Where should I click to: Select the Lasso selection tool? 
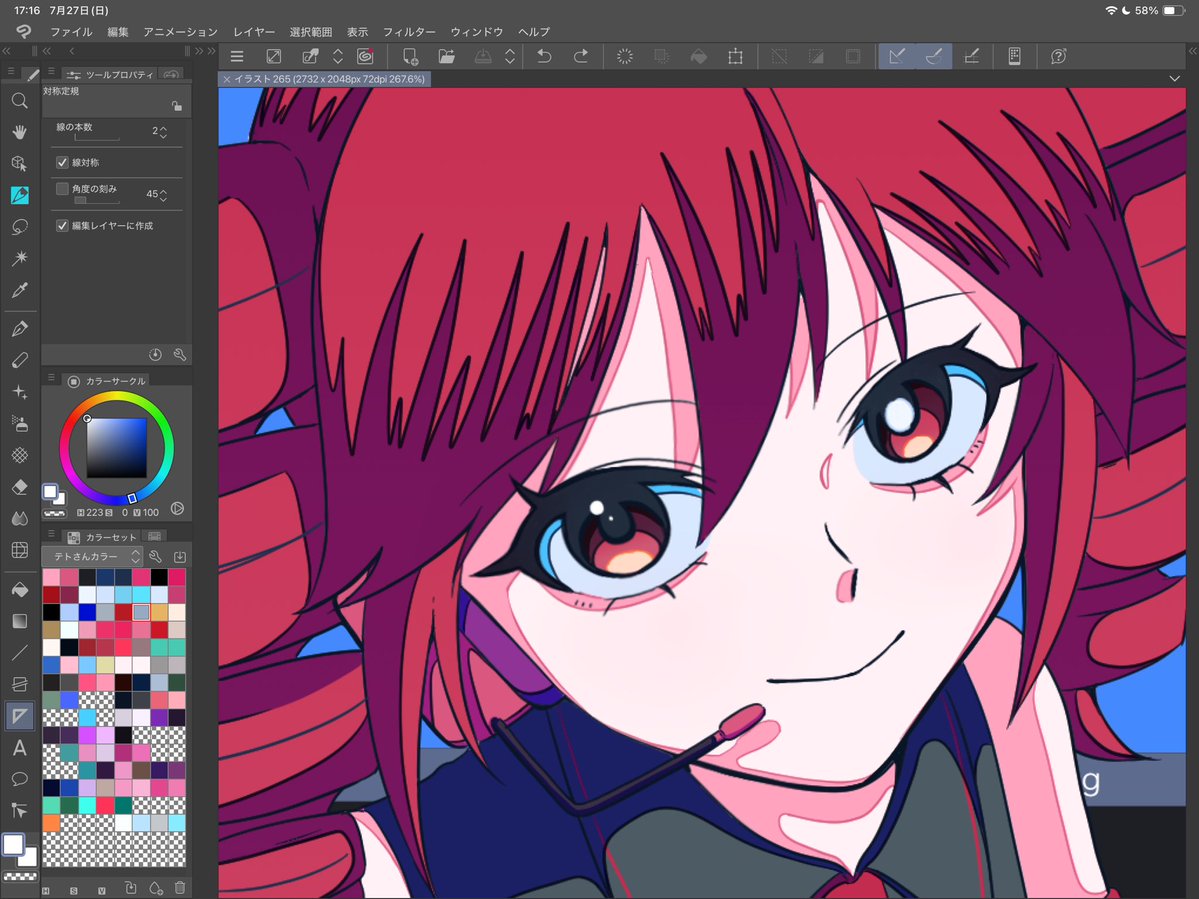(20, 227)
